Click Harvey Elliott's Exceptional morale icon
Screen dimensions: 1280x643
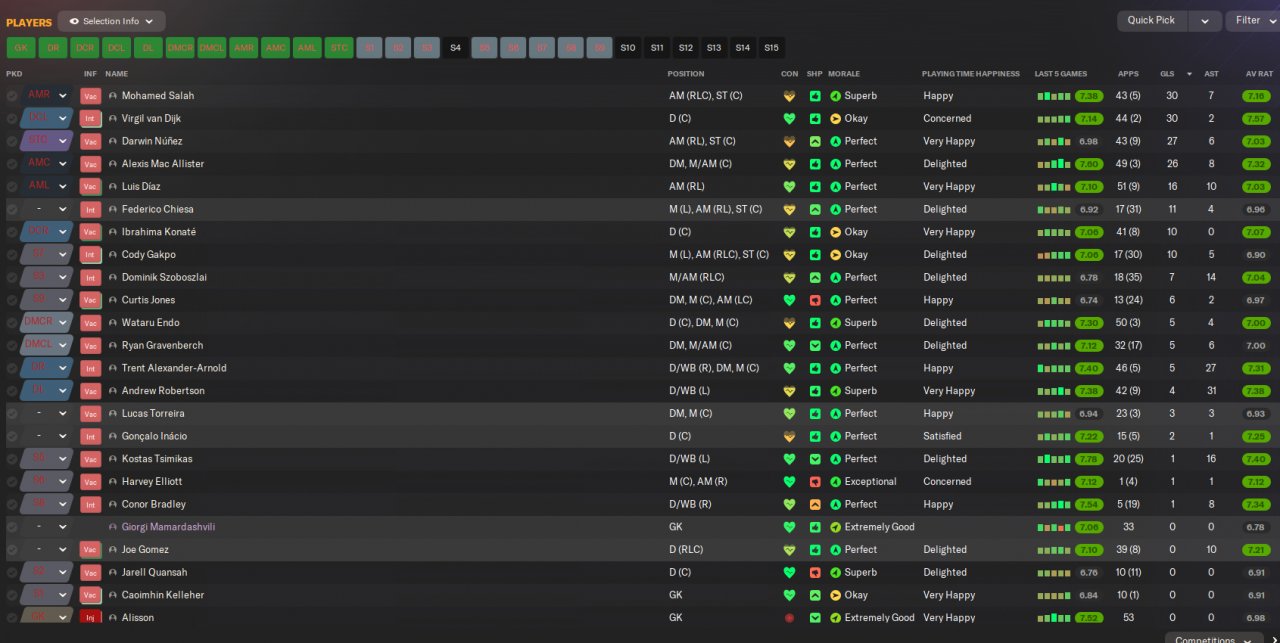tap(835, 482)
